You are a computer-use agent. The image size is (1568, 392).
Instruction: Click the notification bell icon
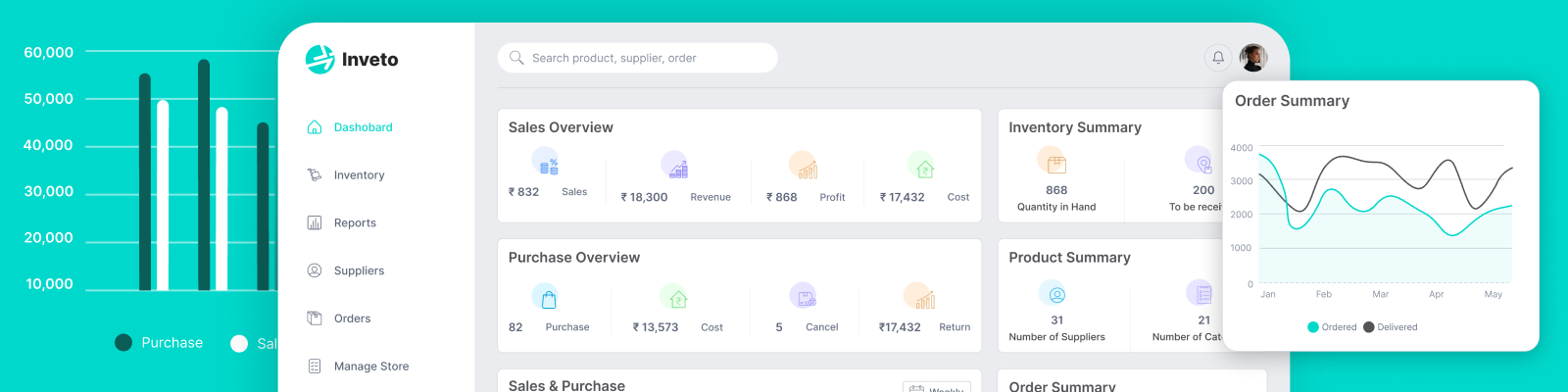pyautogui.click(x=1218, y=58)
